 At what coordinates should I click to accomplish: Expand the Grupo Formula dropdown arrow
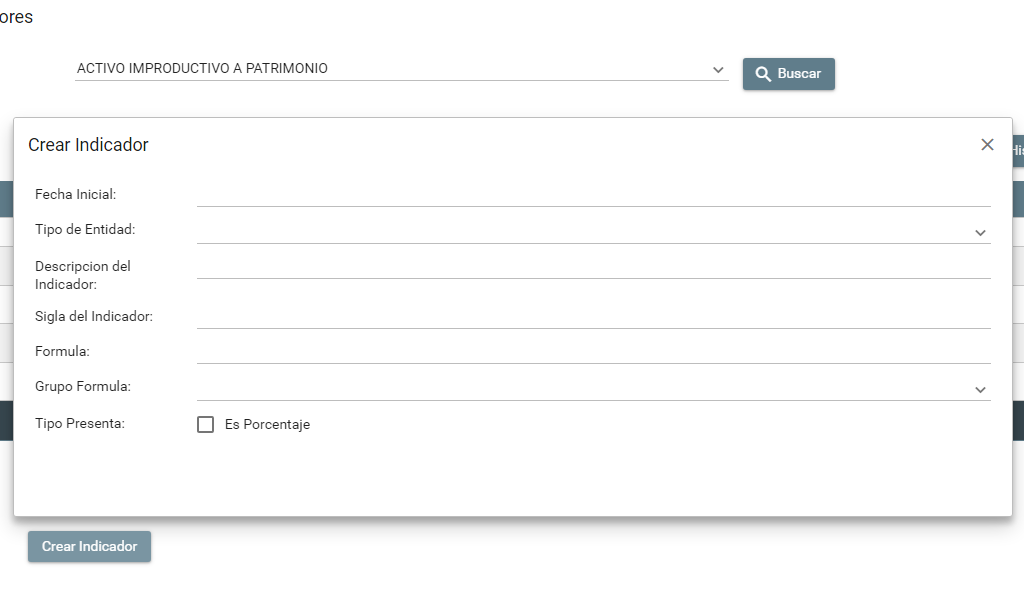click(980, 389)
